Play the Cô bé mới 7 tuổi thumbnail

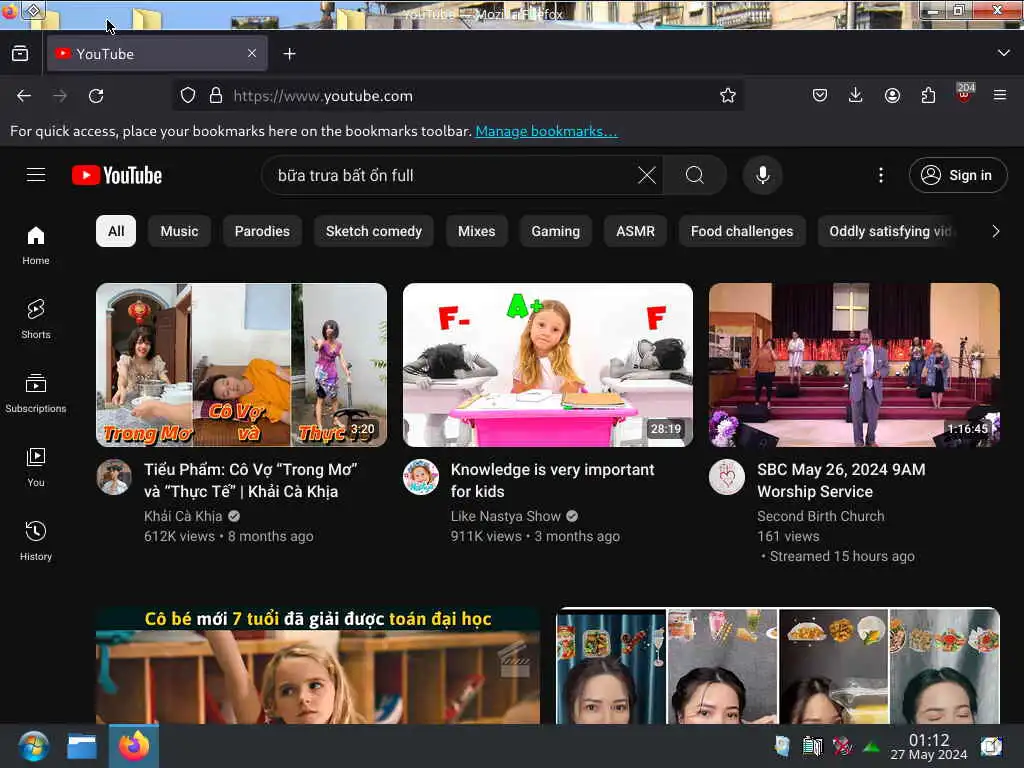coord(318,665)
